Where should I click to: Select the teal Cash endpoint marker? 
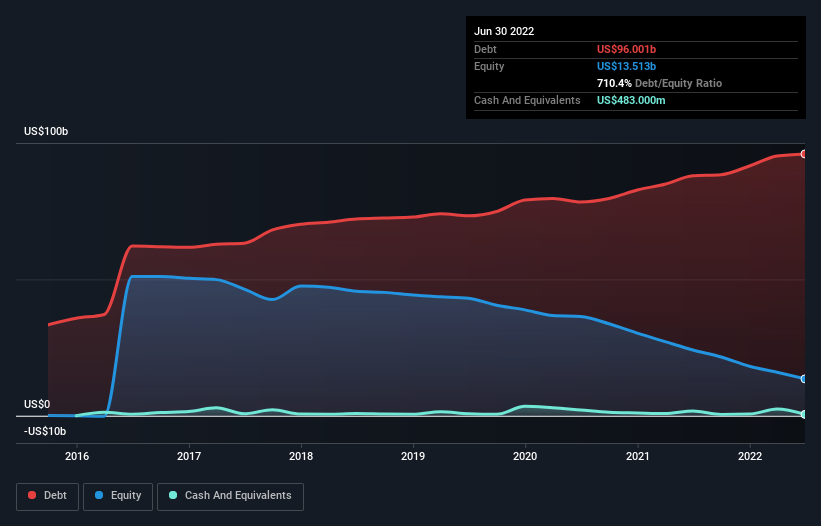(804, 414)
